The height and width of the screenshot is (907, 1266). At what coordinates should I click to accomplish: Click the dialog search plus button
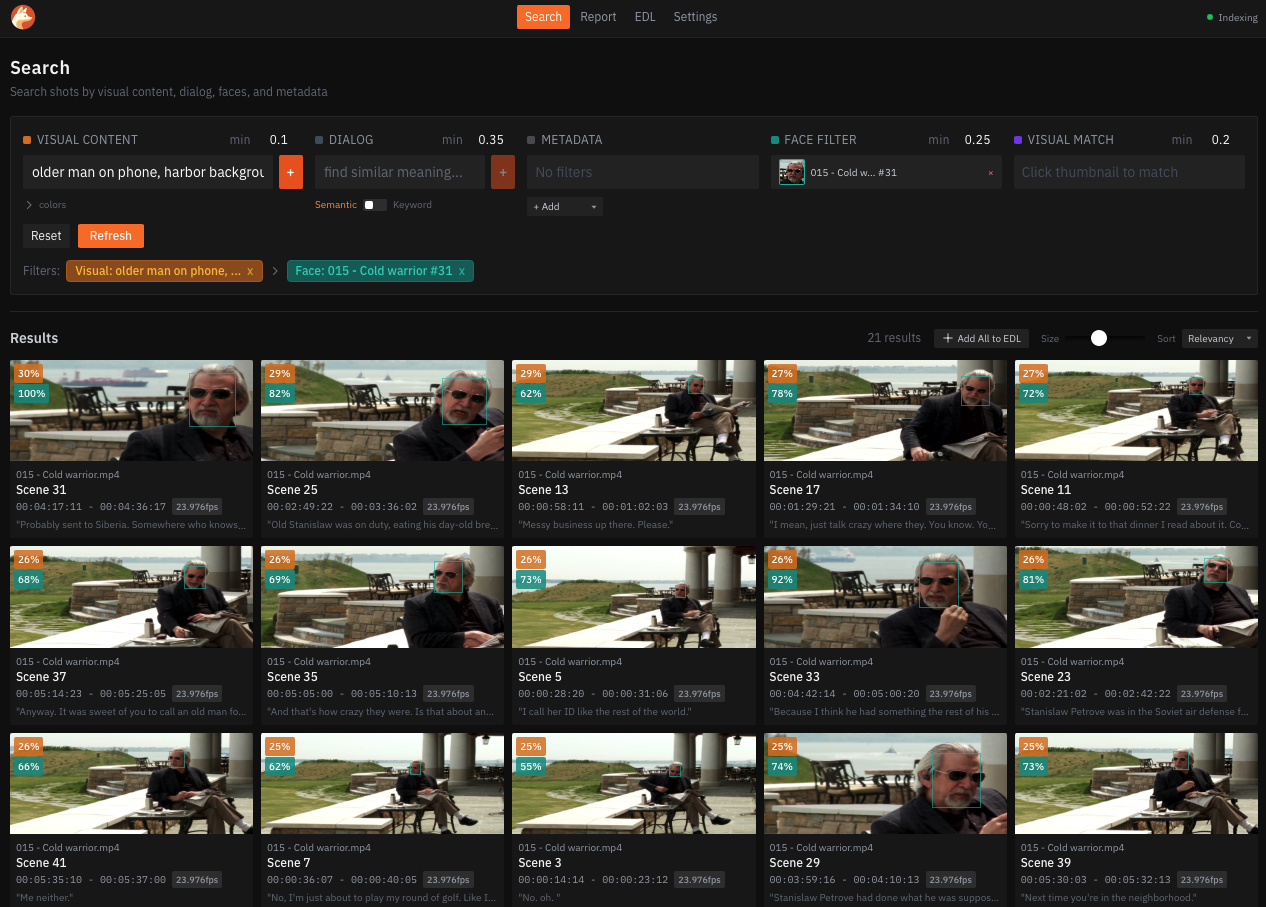point(503,172)
